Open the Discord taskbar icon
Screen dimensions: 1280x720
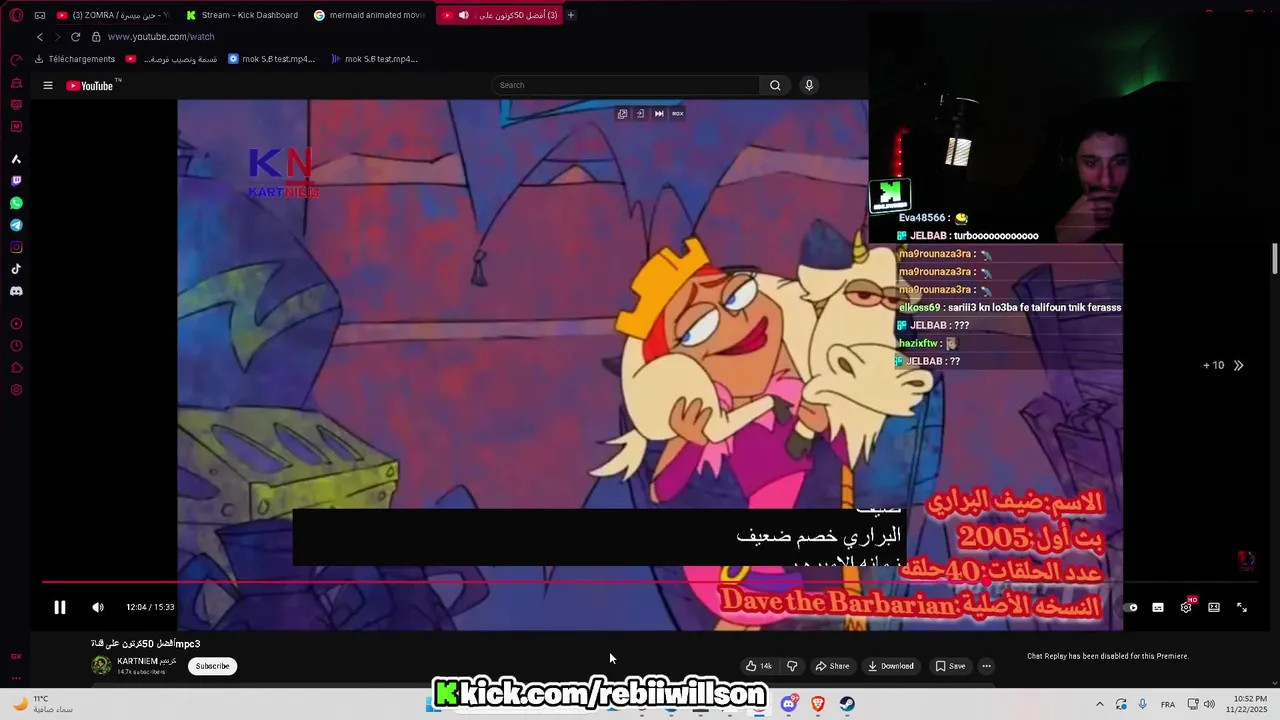[788, 704]
